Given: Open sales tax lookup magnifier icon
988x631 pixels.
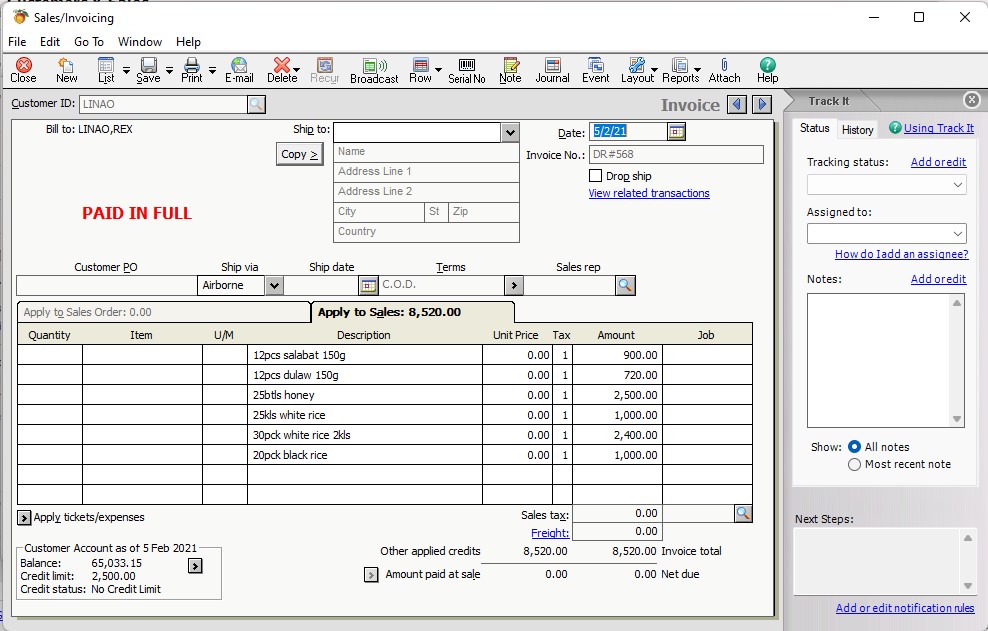Looking at the screenshot, I should [744, 513].
